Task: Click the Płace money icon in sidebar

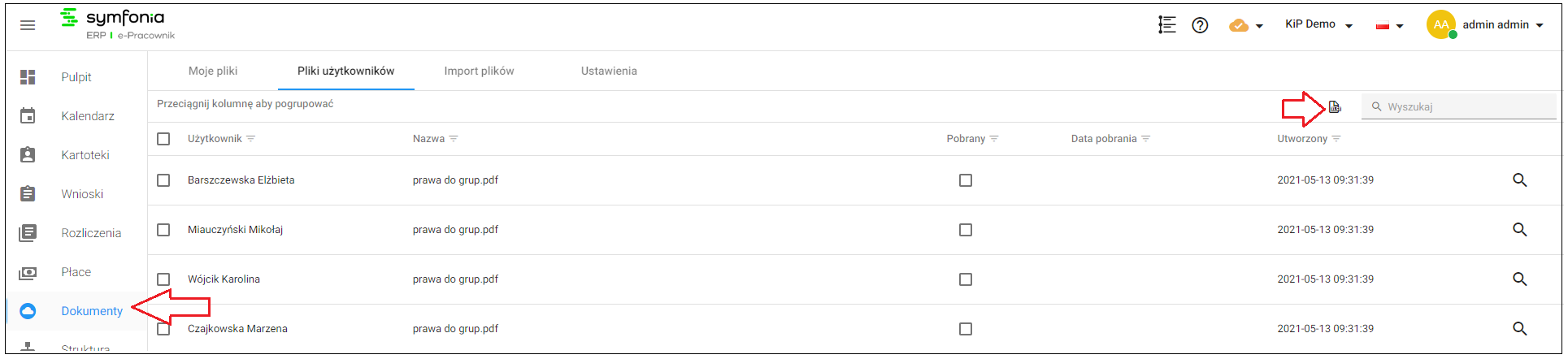Action: pos(28,272)
